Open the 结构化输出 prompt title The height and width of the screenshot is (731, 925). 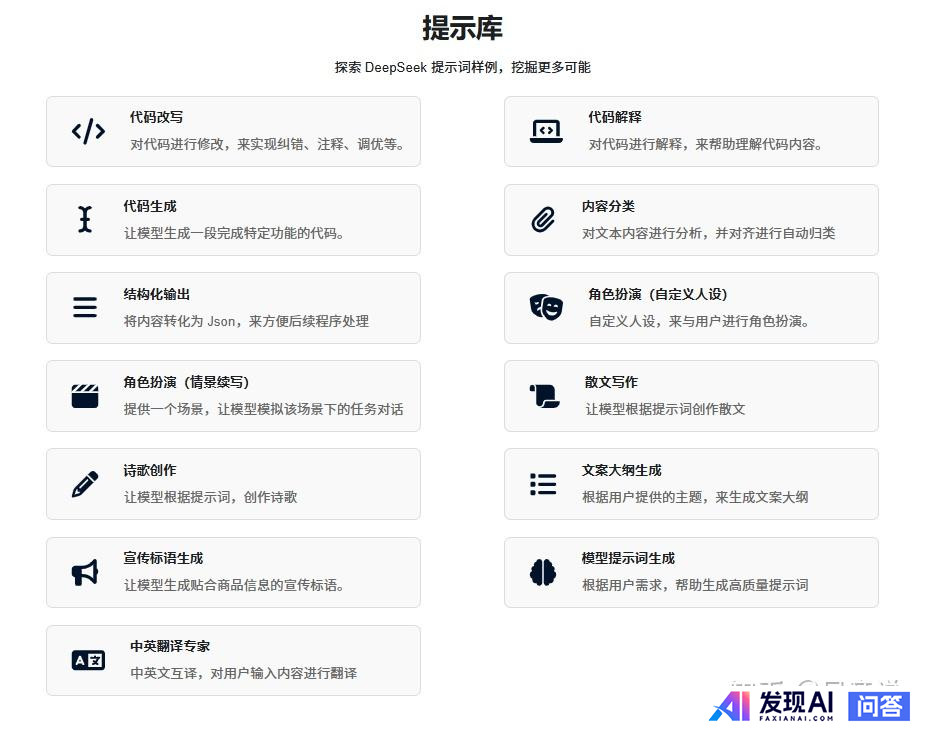click(x=156, y=294)
